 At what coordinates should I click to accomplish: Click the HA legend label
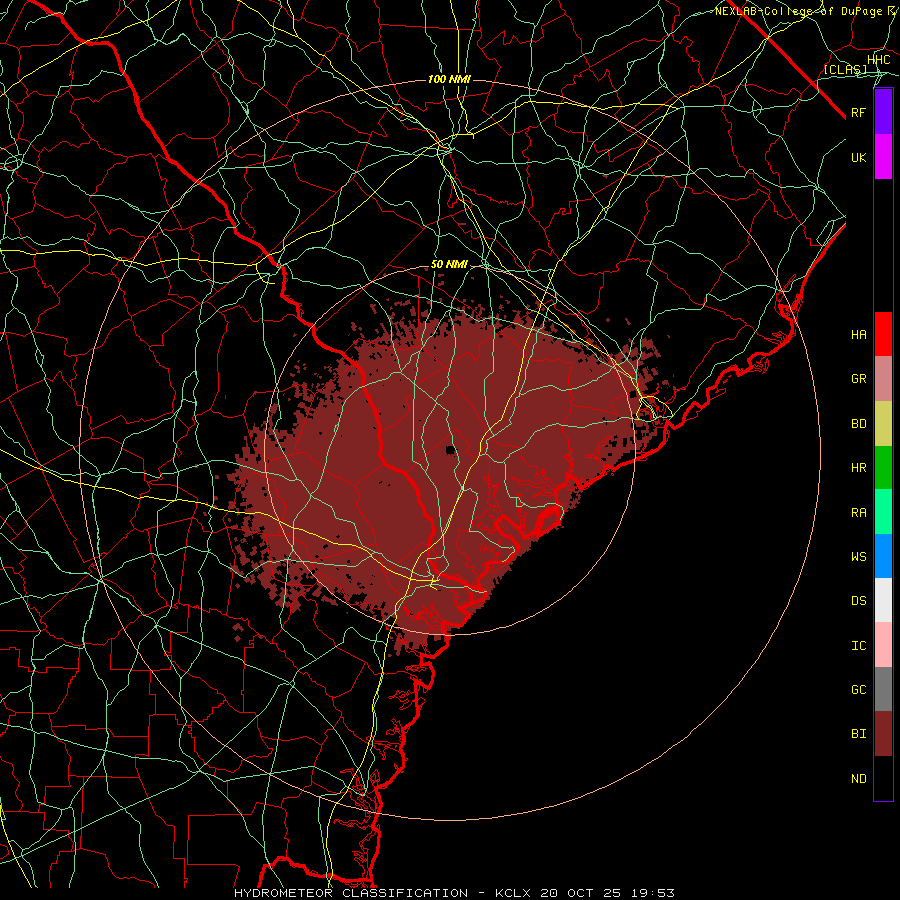(x=859, y=335)
